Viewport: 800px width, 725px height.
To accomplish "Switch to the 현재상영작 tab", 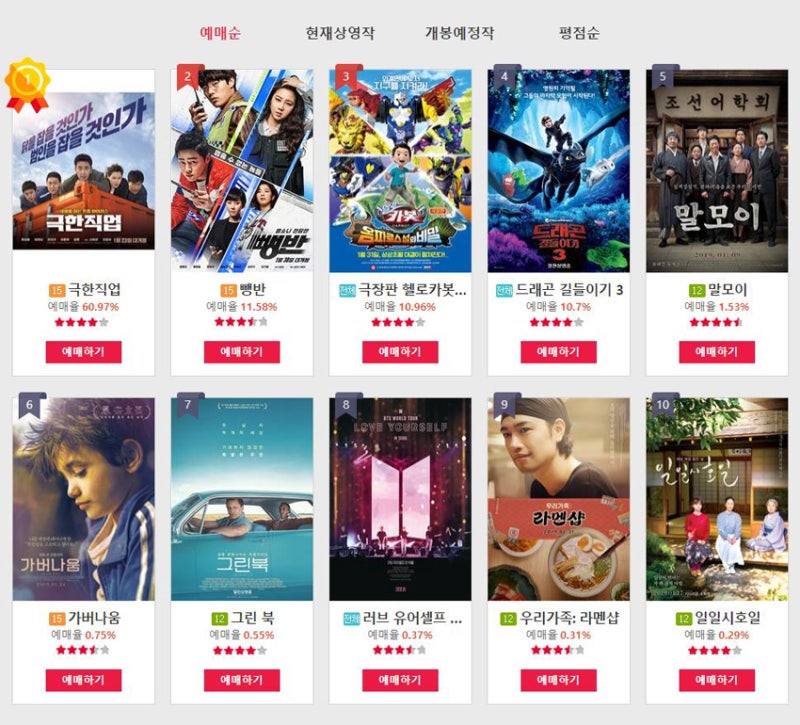I will (340, 33).
